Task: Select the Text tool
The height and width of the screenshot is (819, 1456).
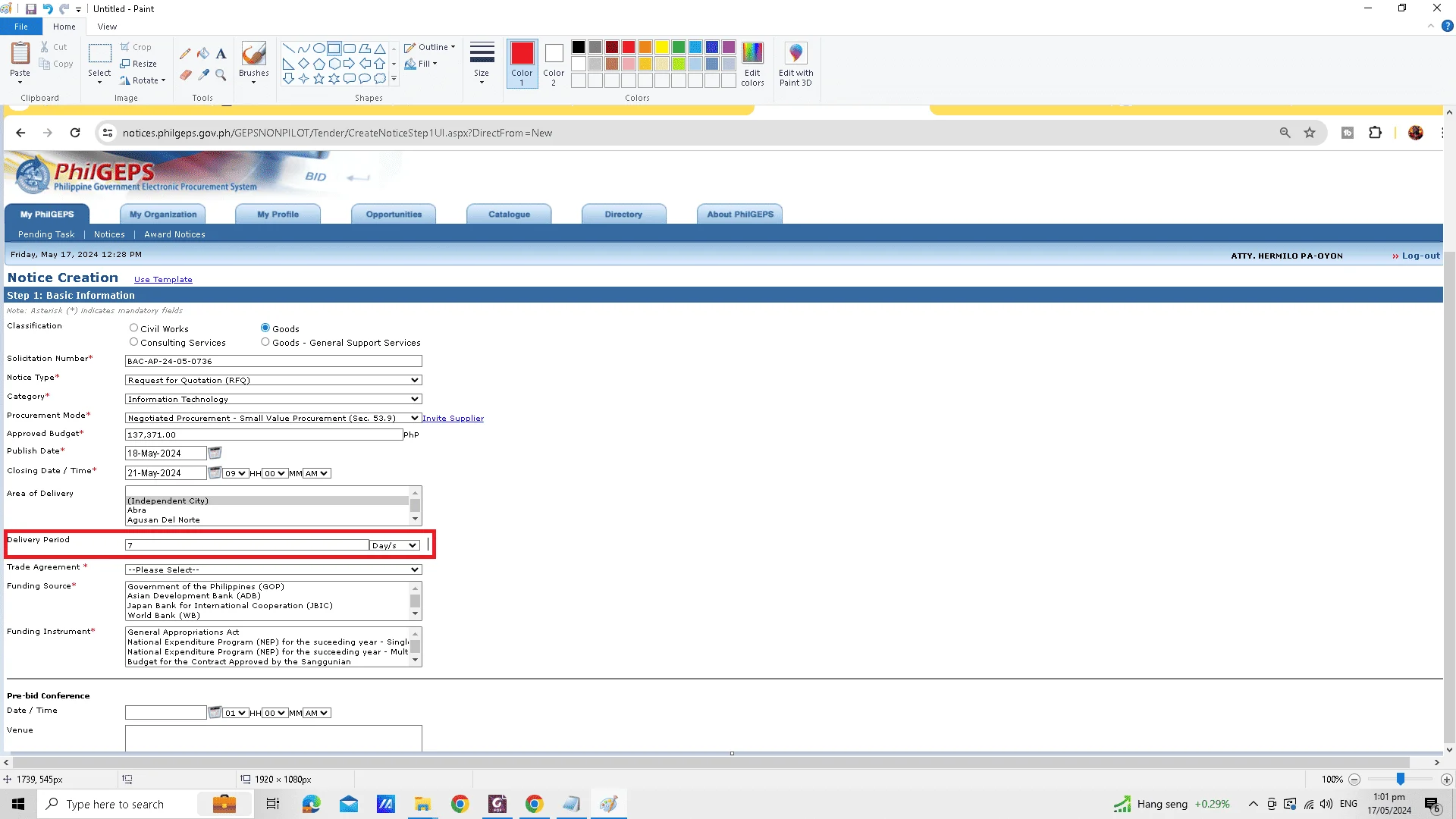Action: 221,54
